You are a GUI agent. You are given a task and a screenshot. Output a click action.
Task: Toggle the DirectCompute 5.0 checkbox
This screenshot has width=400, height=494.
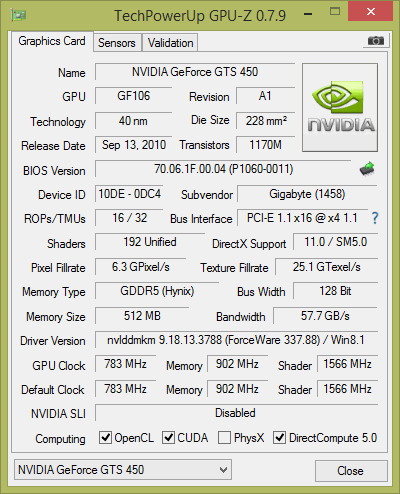[279, 437]
